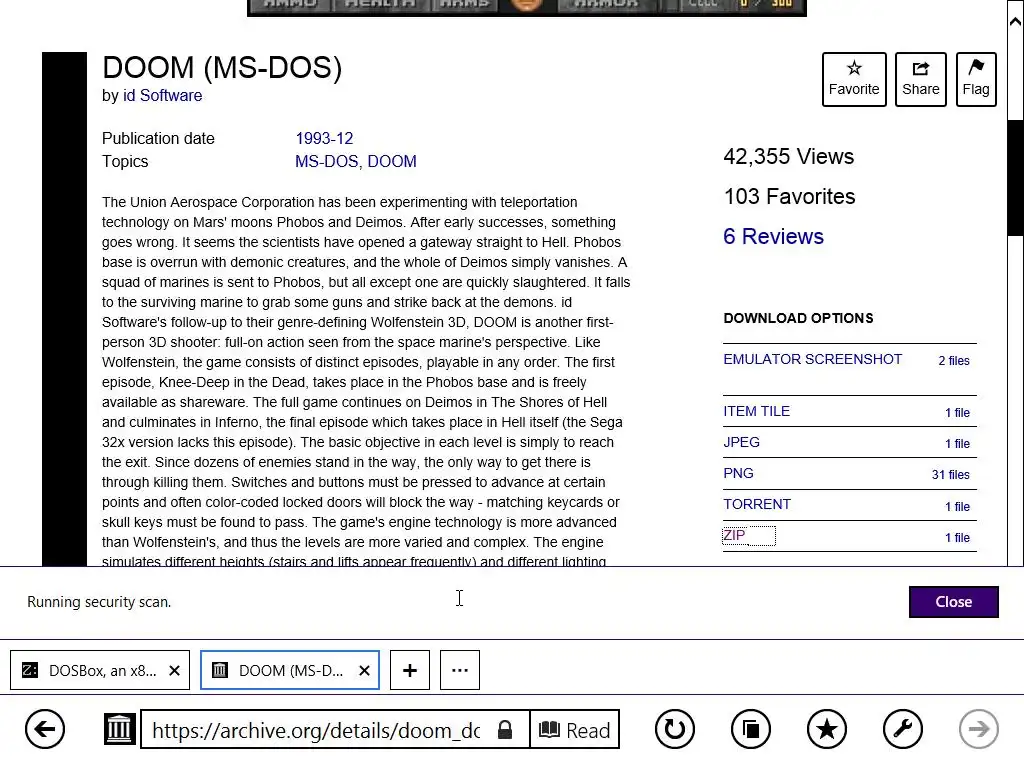Click the '31 files' count link
This screenshot has width=1024, height=768.
(950, 475)
